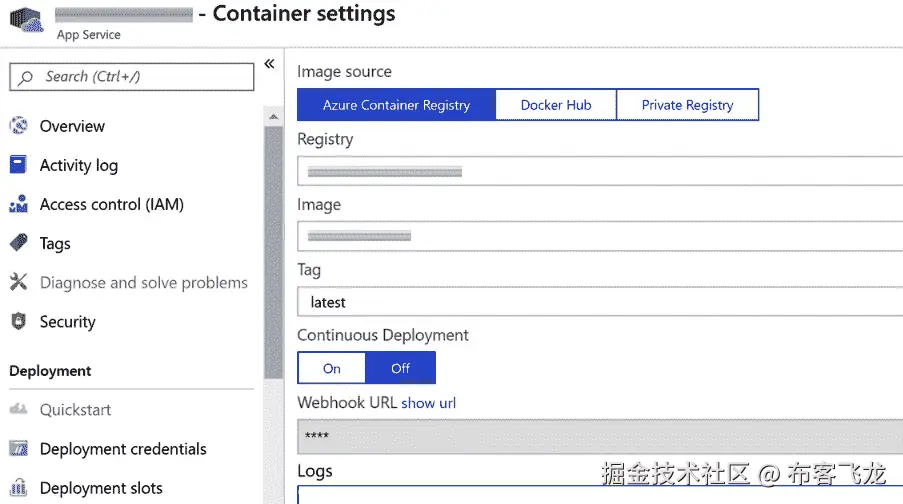Select Private Registry image source

point(687,105)
